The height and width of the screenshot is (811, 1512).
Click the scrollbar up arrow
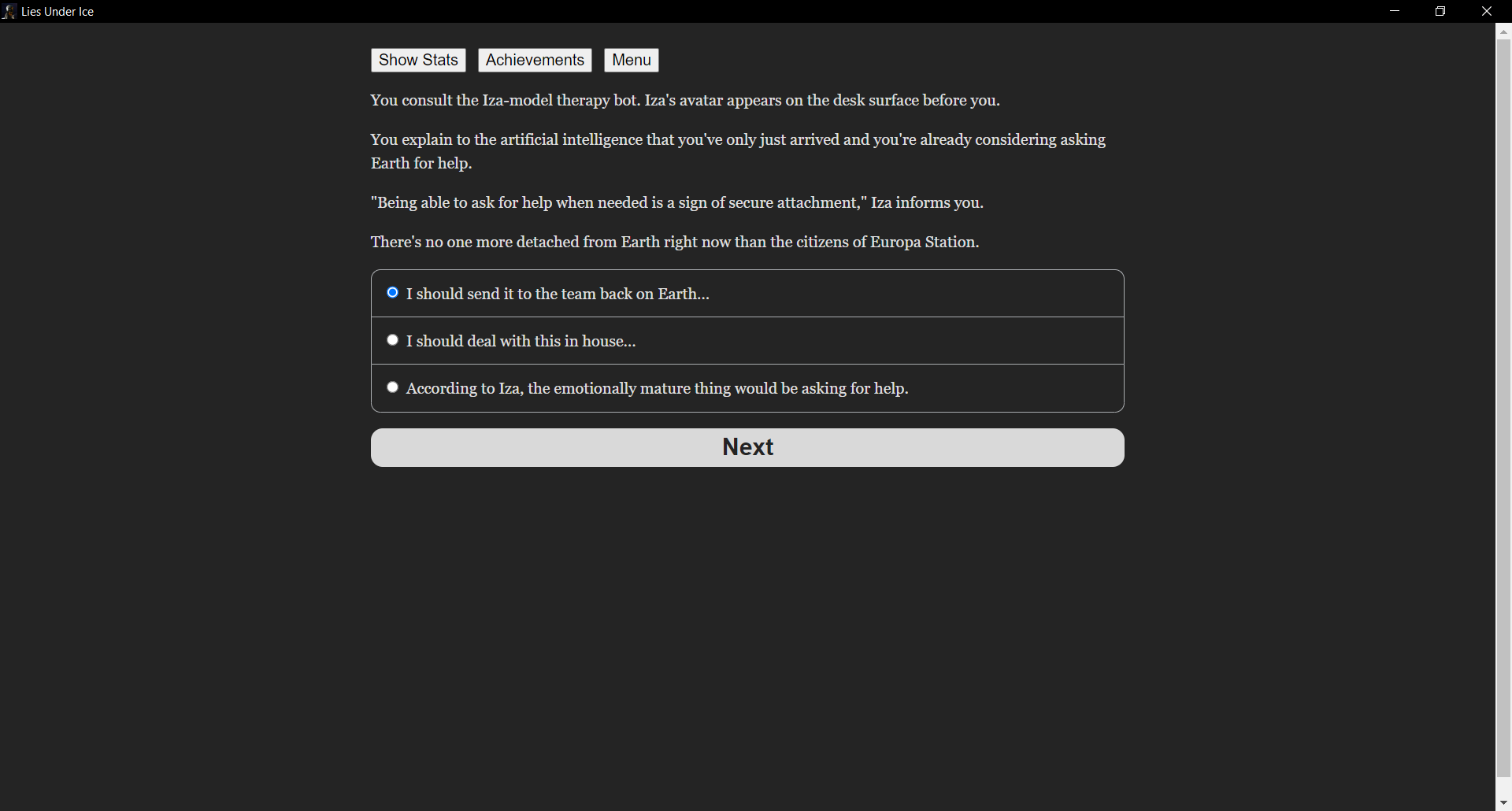pyautogui.click(x=1503, y=32)
